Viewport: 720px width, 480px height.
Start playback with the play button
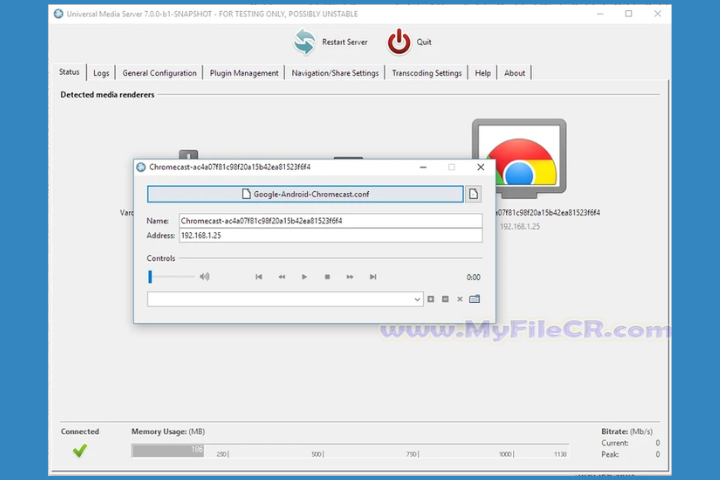[x=304, y=277]
